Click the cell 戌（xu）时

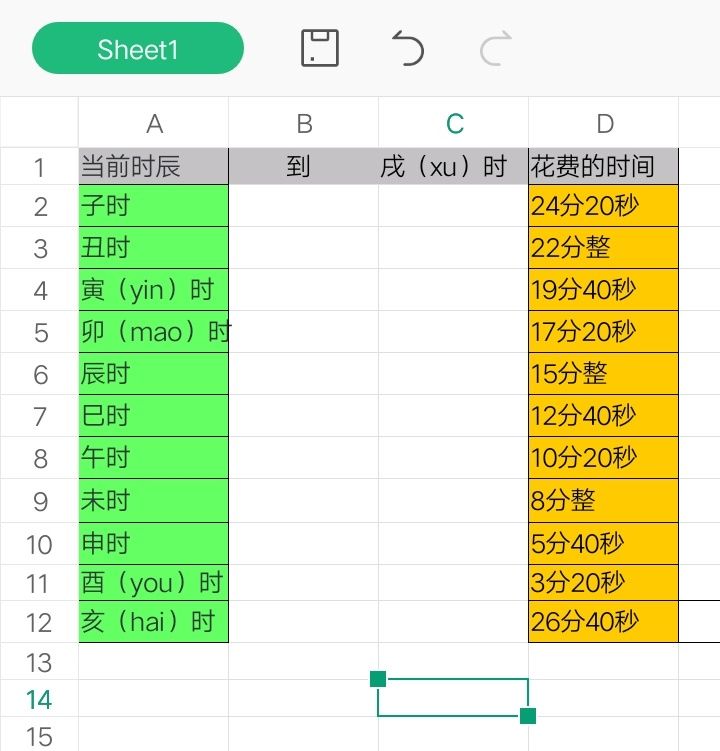pos(454,167)
